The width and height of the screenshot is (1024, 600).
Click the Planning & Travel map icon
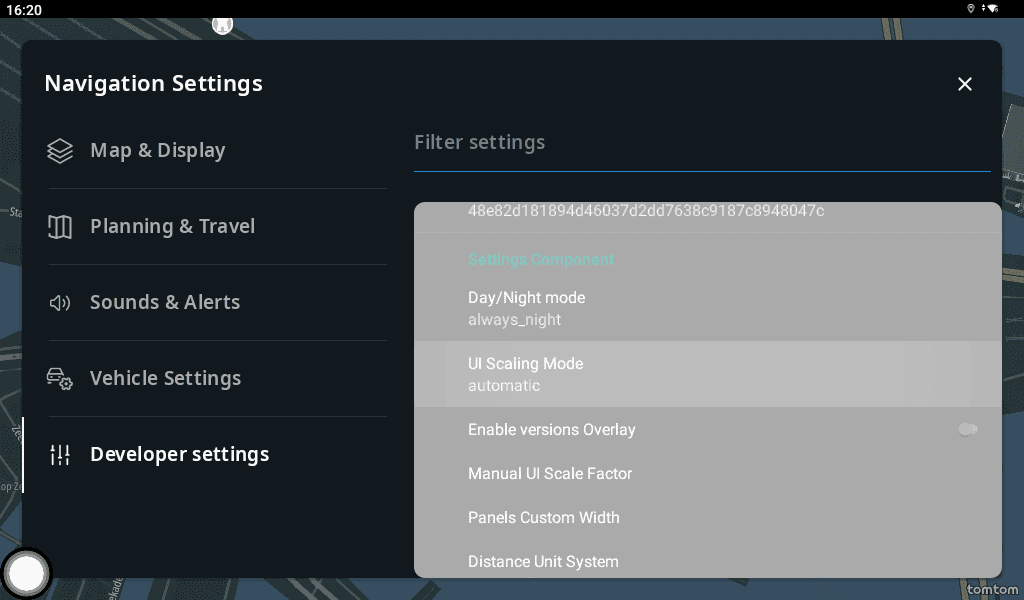tap(60, 227)
